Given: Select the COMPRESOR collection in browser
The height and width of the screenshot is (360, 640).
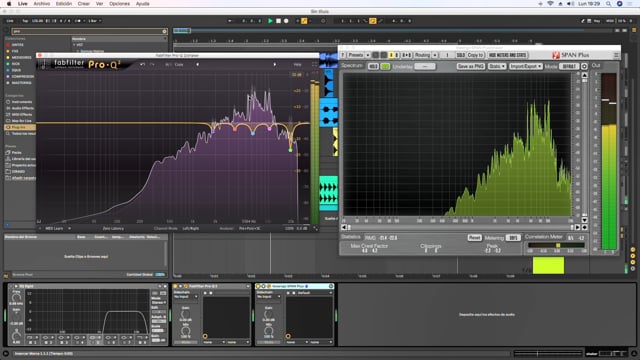Looking at the screenshot, I should [x=22, y=76].
